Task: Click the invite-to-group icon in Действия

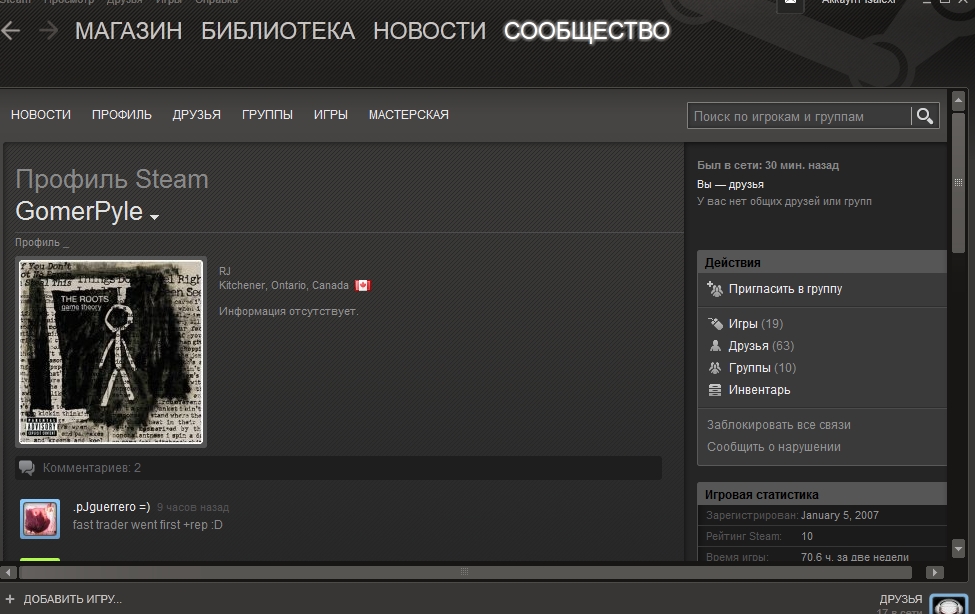Action: 714,289
